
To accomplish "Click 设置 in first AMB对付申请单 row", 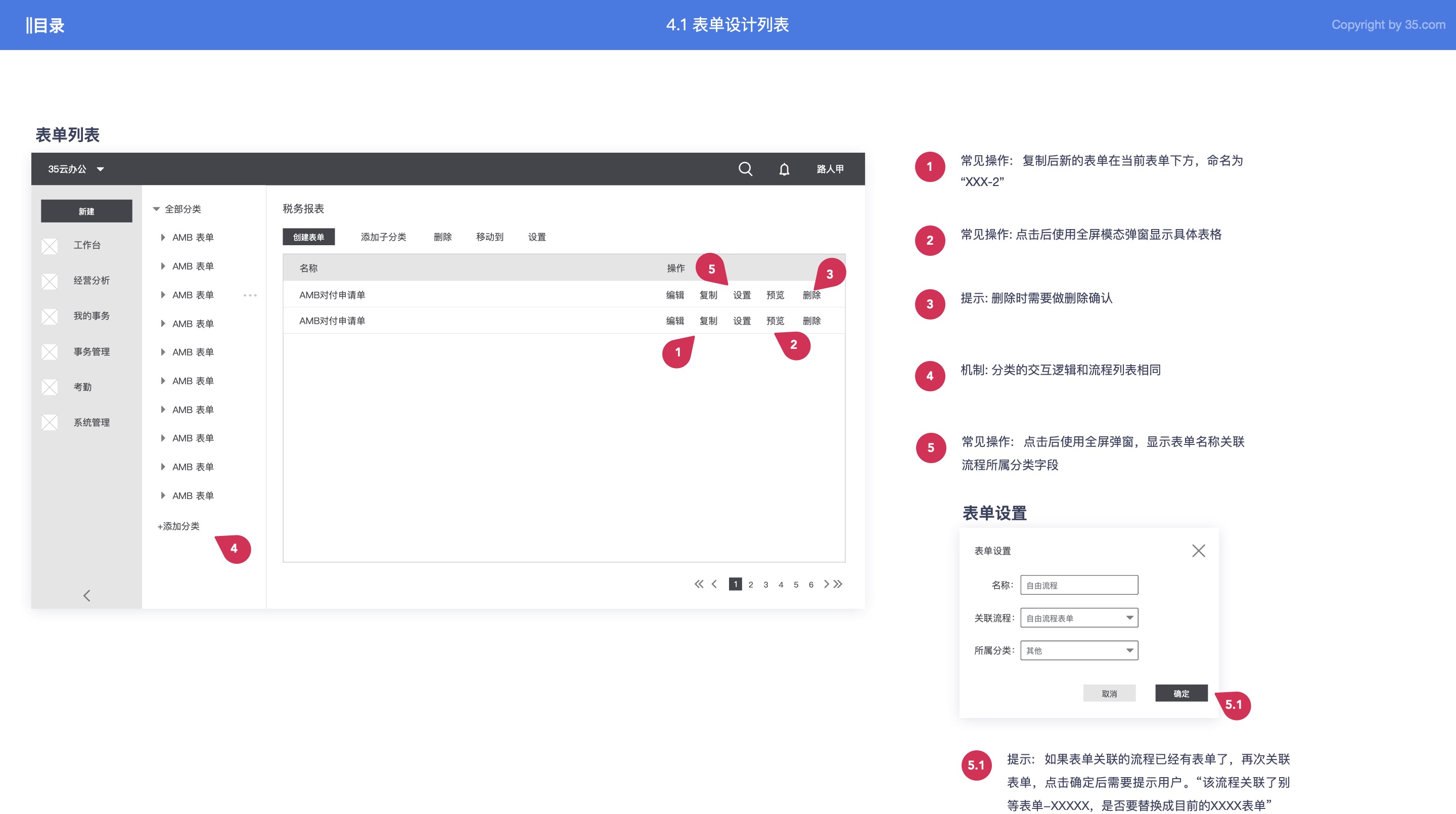I will [x=742, y=295].
